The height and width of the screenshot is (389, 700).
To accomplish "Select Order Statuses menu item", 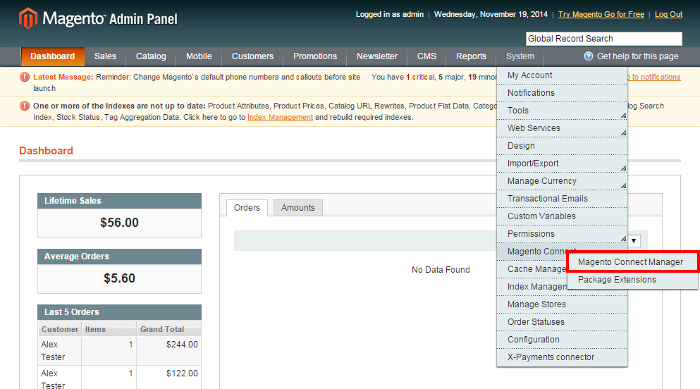I will tap(562, 322).
